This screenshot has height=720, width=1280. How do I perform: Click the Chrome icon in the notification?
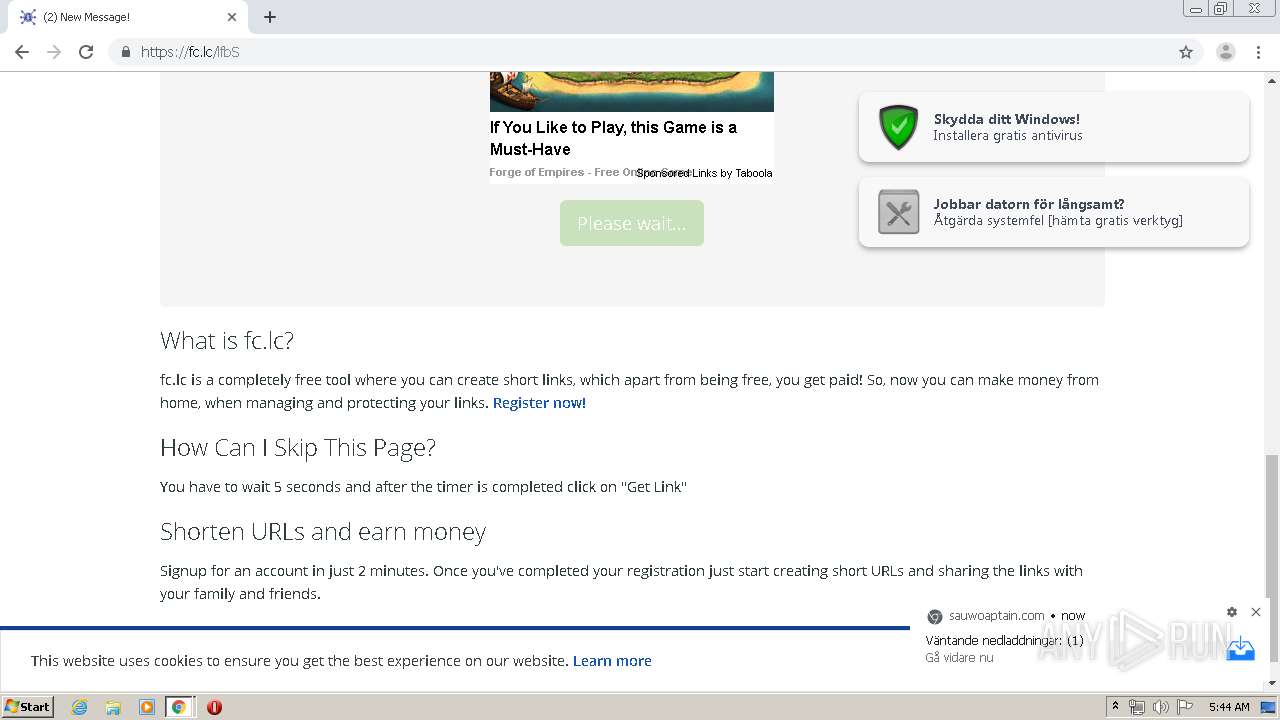[x=935, y=616]
